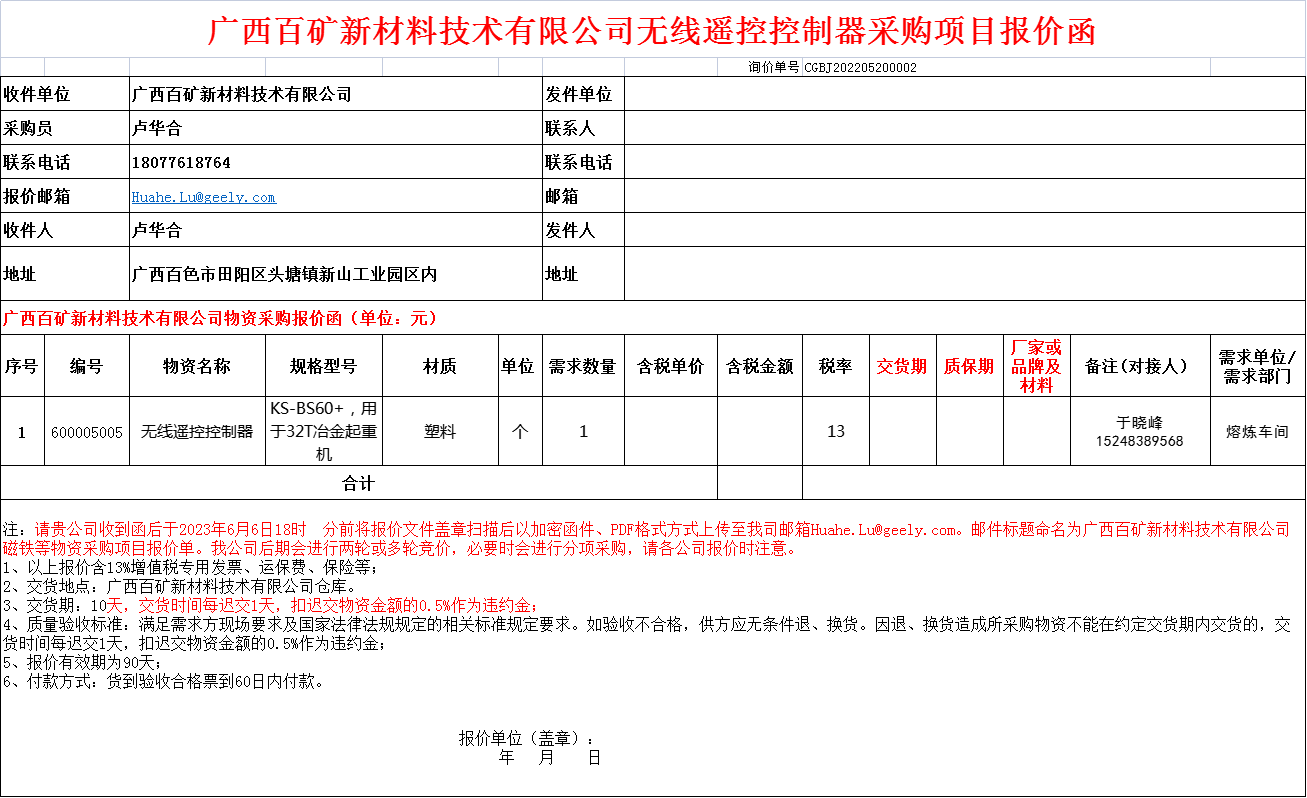Select department cell 熔炼车间
This screenshot has width=1307, height=798.
1258,432
